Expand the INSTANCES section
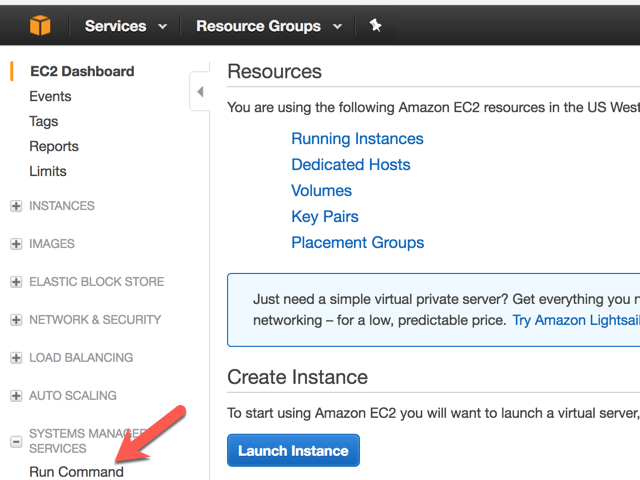 click(16, 206)
